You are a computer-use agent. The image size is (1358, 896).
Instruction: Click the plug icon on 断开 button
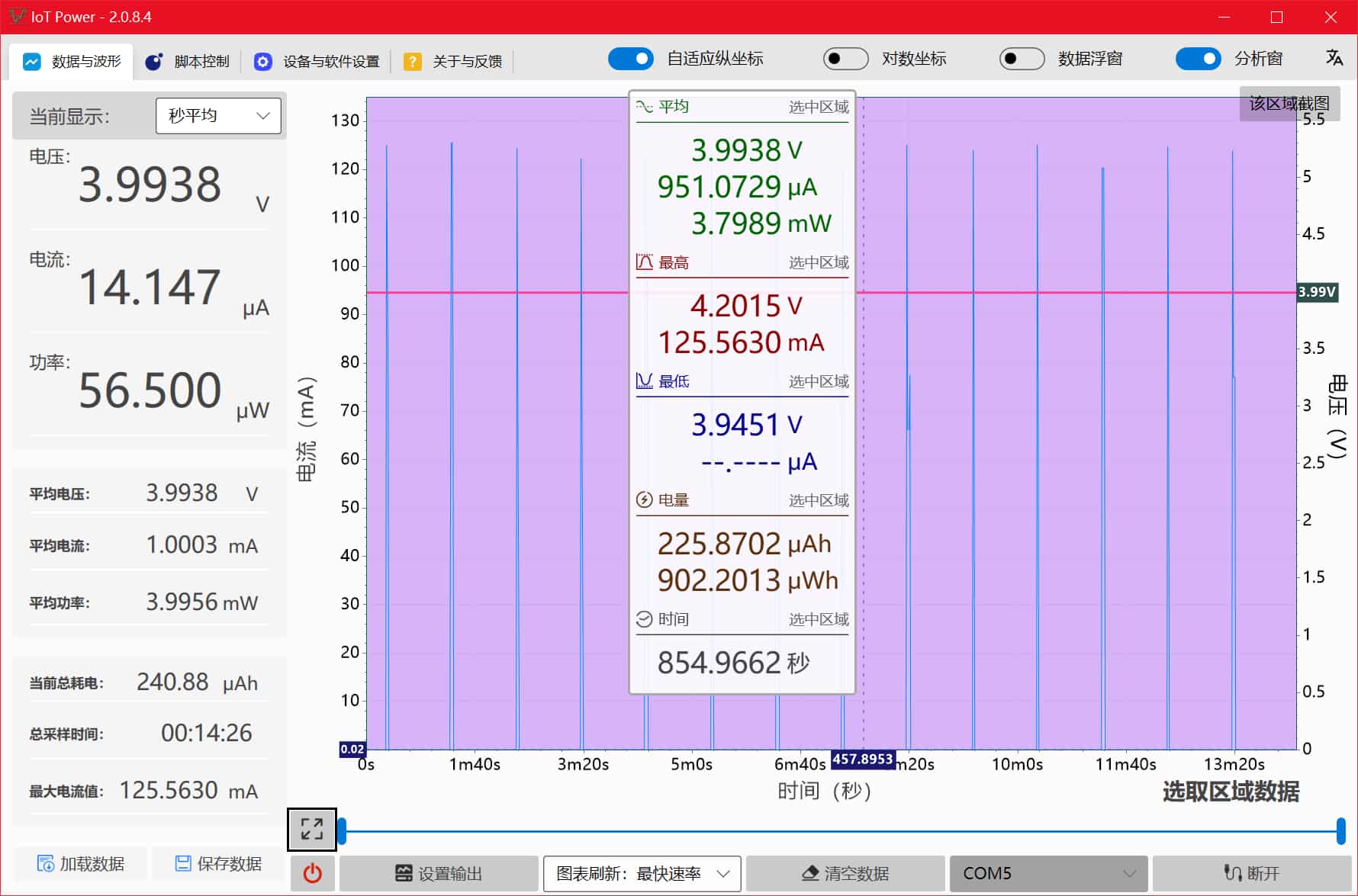[x=1232, y=873]
